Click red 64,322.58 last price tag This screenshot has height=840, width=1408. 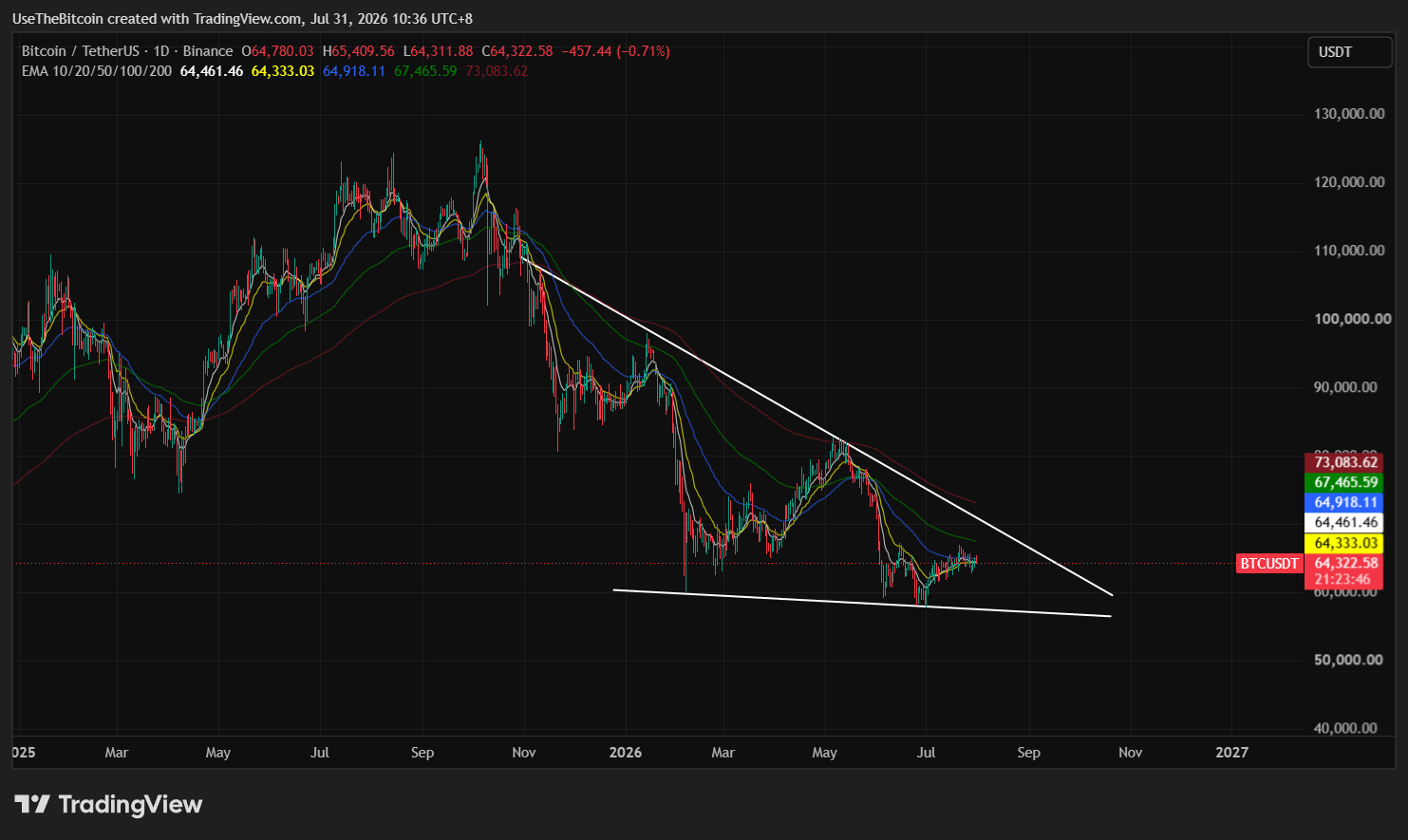[1344, 563]
